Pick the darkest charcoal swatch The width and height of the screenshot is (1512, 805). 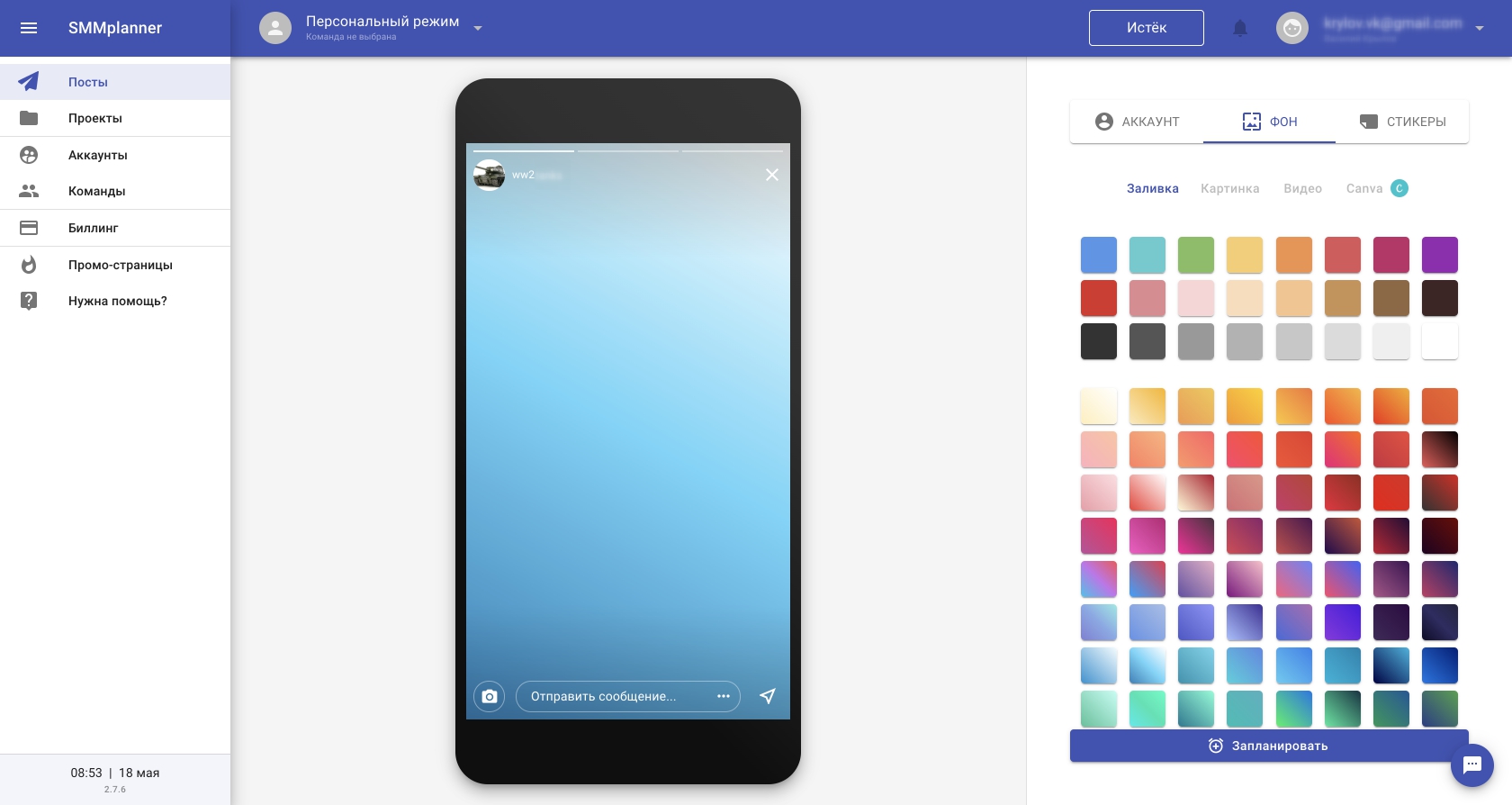click(x=1099, y=341)
